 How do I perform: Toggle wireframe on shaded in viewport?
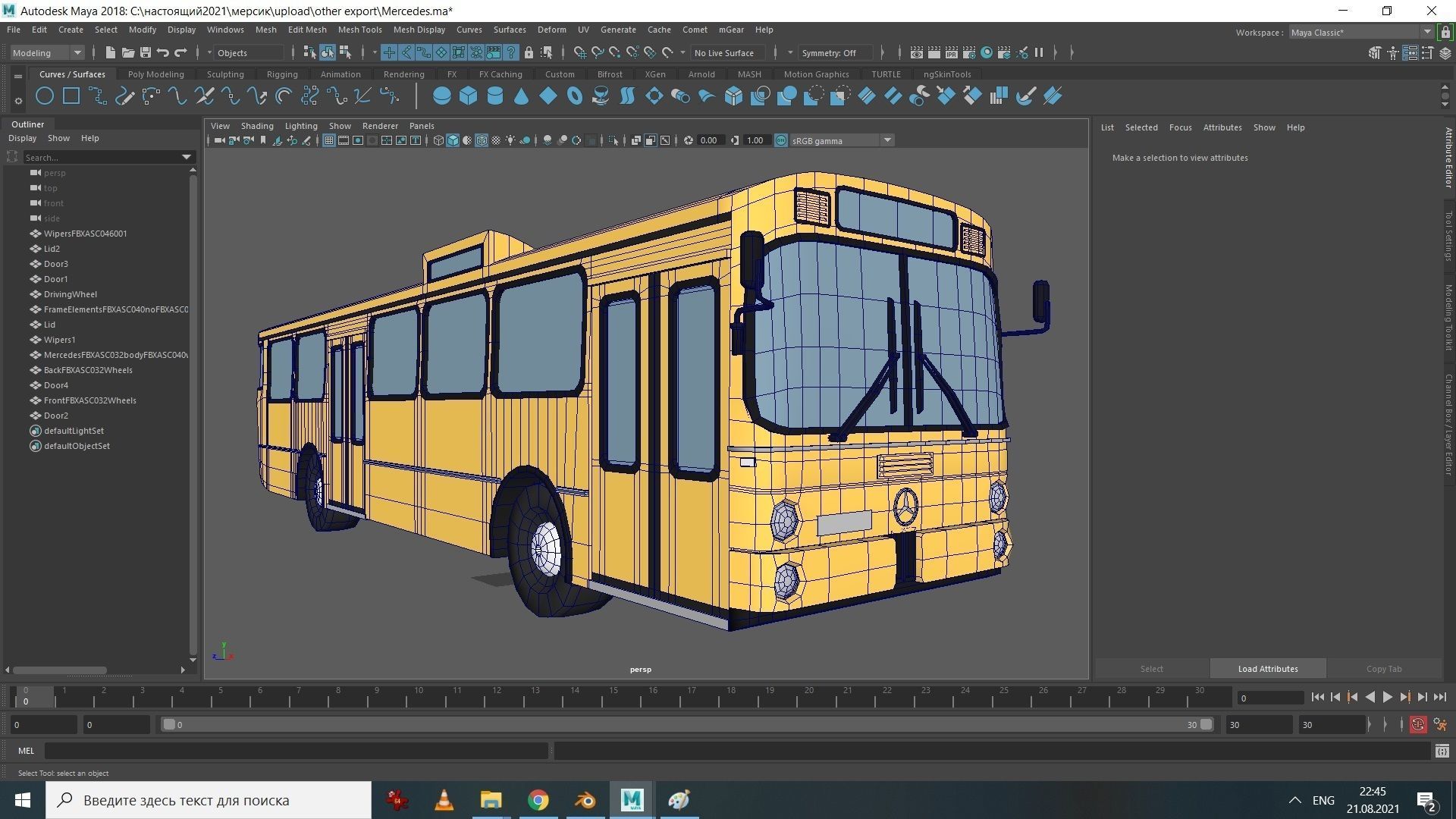pos(482,140)
